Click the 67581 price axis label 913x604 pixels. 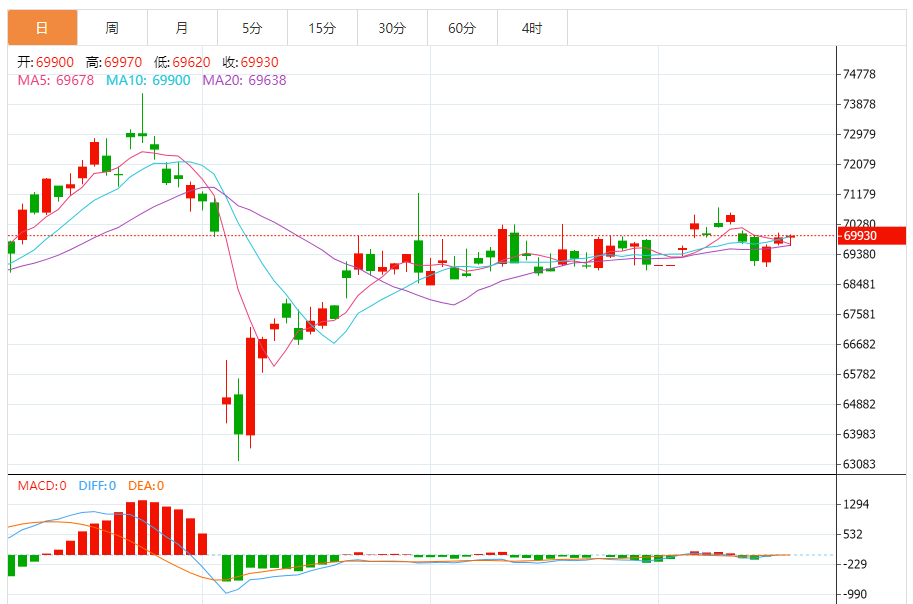pyautogui.click(x=859, y=315)
